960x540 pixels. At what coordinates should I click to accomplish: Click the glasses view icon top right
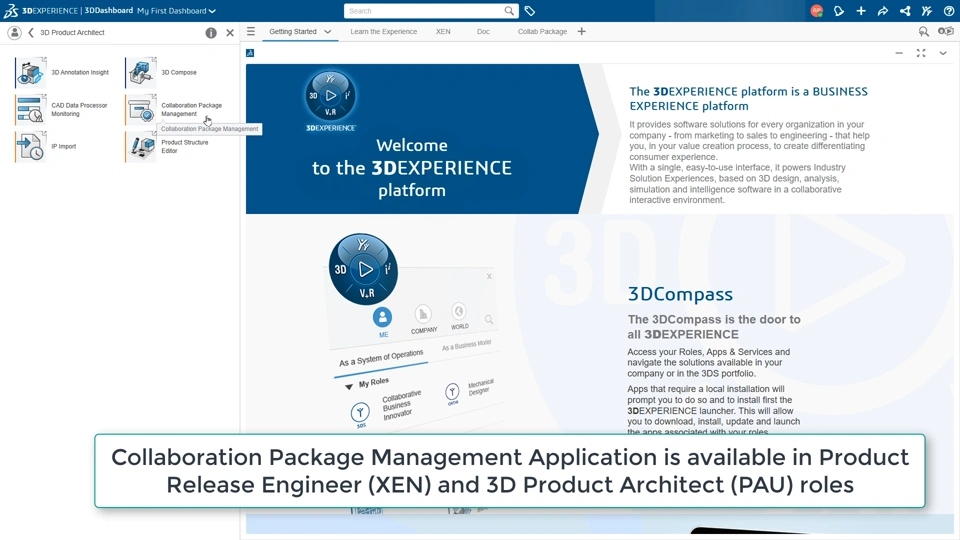pos(946,31)
